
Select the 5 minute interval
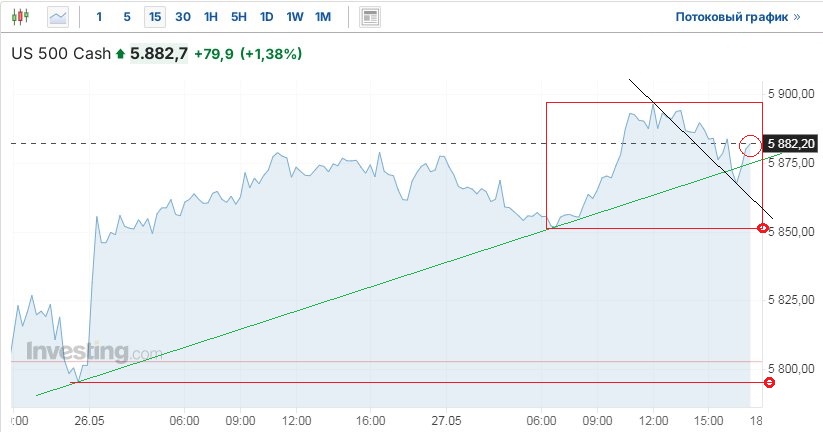pos(126,17)
